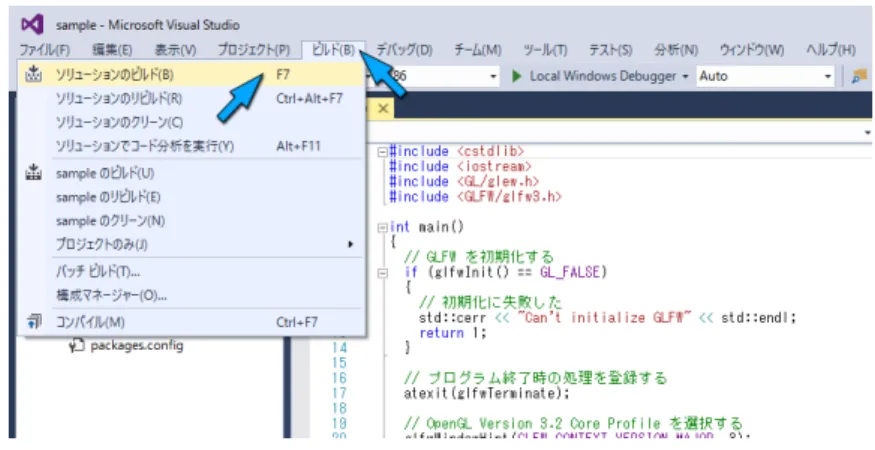Open the Local Windows Debugger dropdown arrow

coord(685,76)
